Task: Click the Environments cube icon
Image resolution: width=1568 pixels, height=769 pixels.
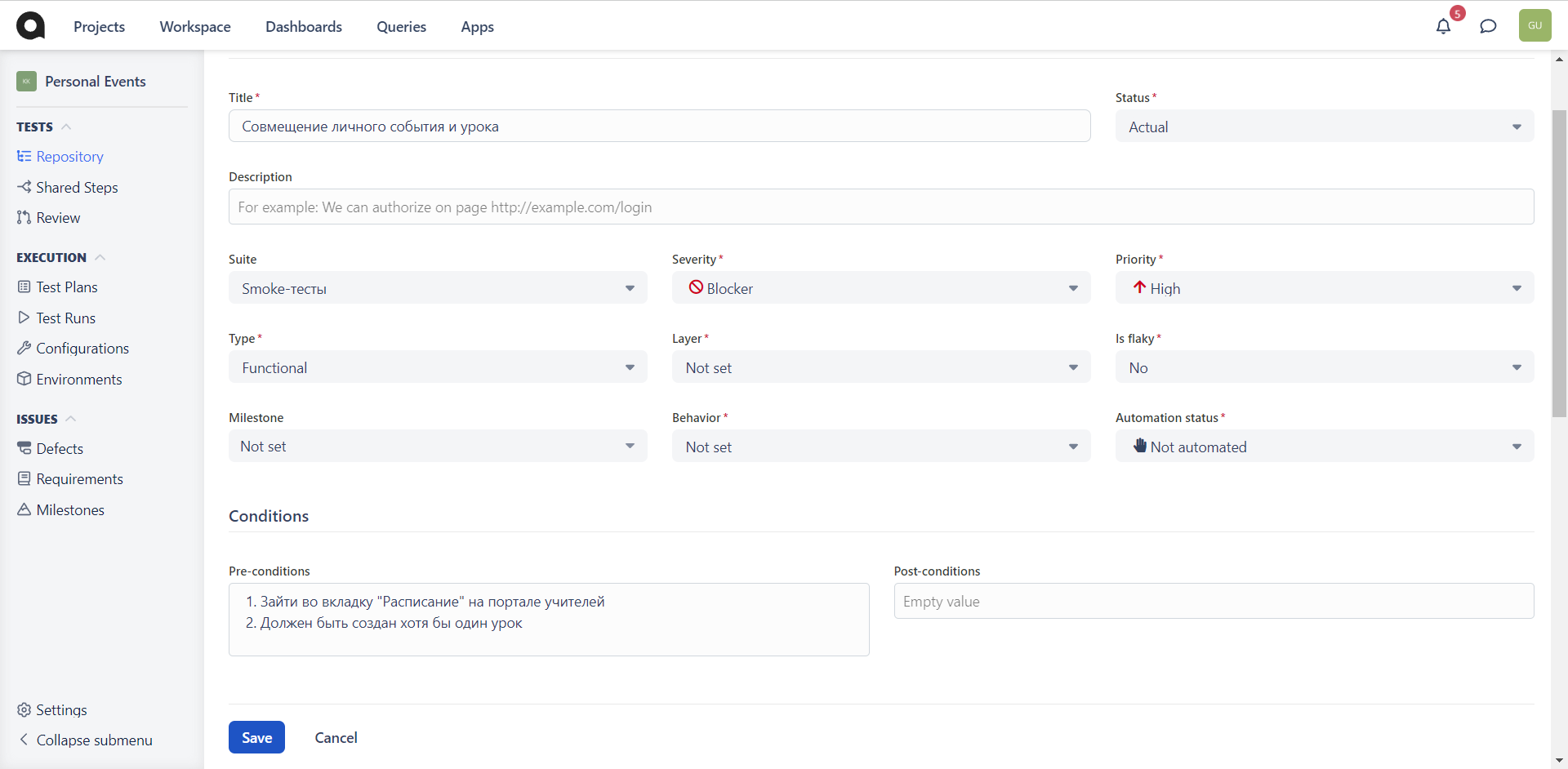Action: point(24,379)
